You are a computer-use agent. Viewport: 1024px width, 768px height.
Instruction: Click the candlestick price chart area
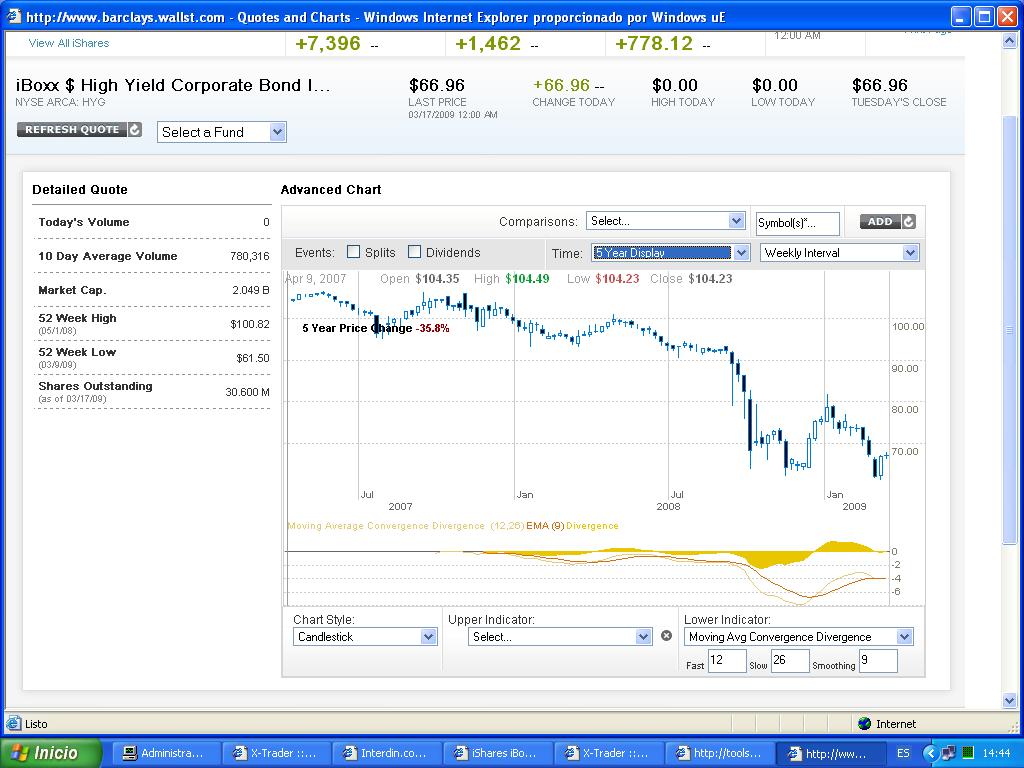click(586, 385)
